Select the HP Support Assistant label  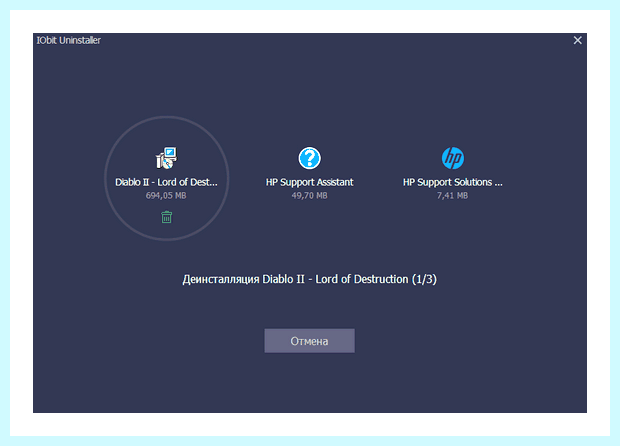(309, 182)
